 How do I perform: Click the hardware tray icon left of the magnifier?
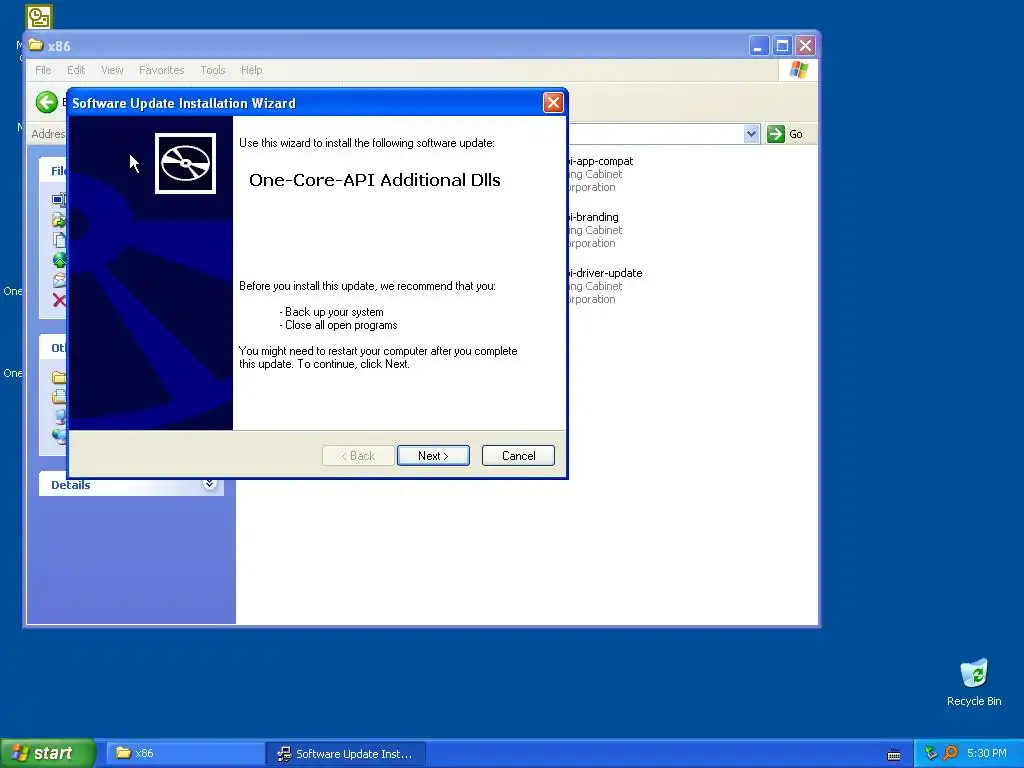click(931, 753)
